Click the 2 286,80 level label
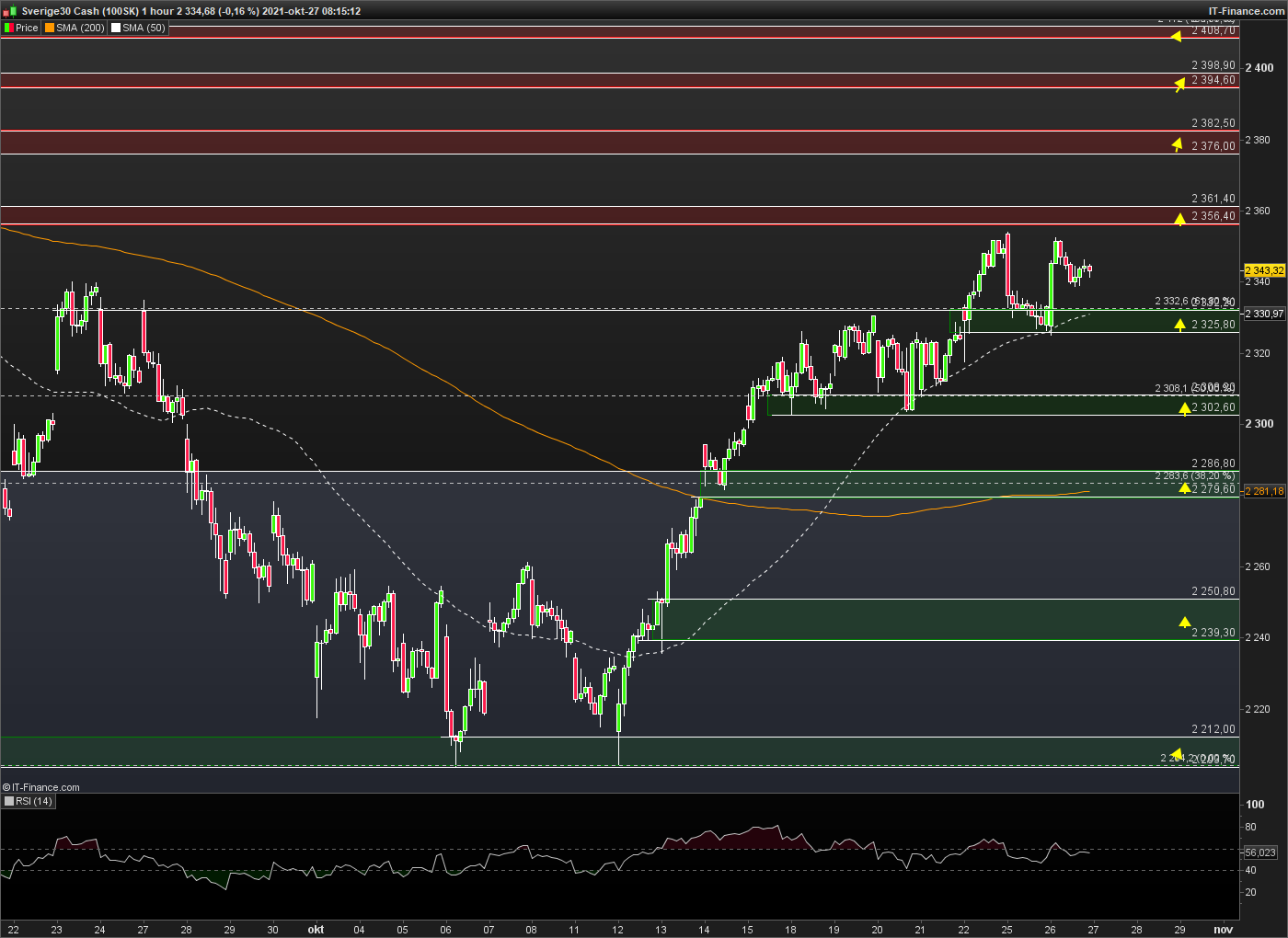This screenshot has width=1288, height=938. pyautogui.click(x=1213, y=463)
